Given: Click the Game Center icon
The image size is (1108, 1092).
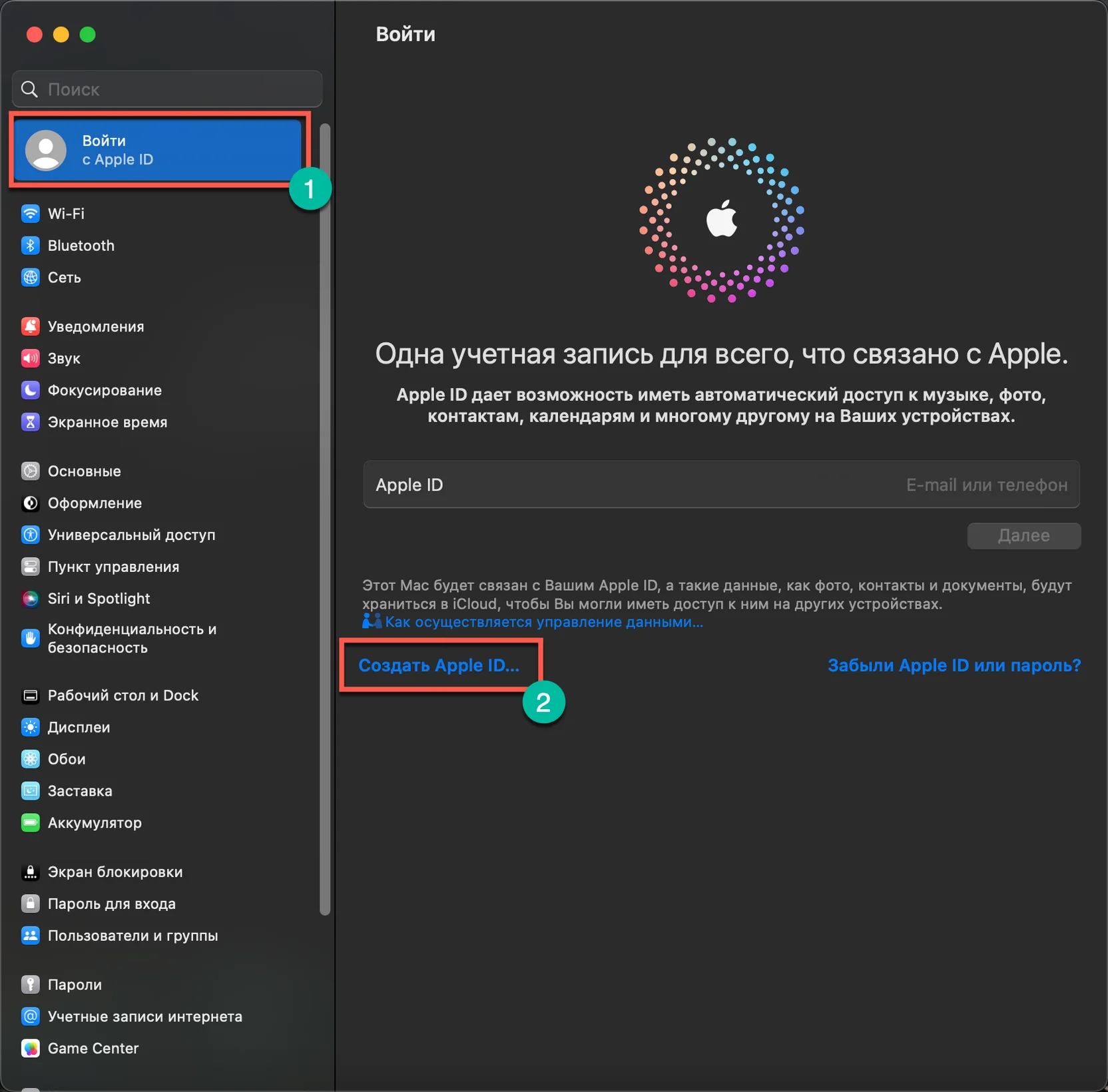Looking at the screenshot, I should point(31,1049).
